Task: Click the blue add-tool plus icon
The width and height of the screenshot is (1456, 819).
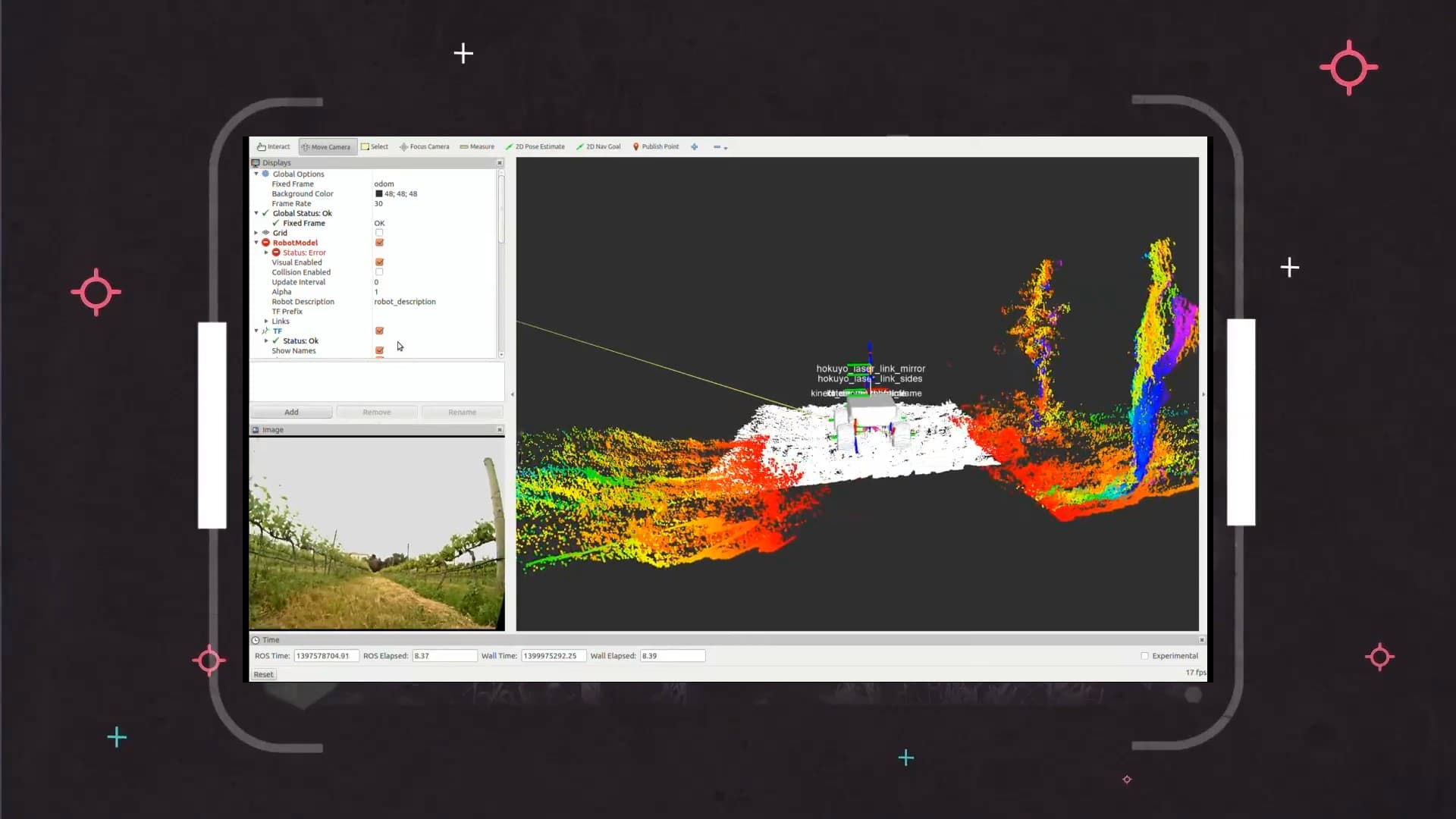Action: 694,147
